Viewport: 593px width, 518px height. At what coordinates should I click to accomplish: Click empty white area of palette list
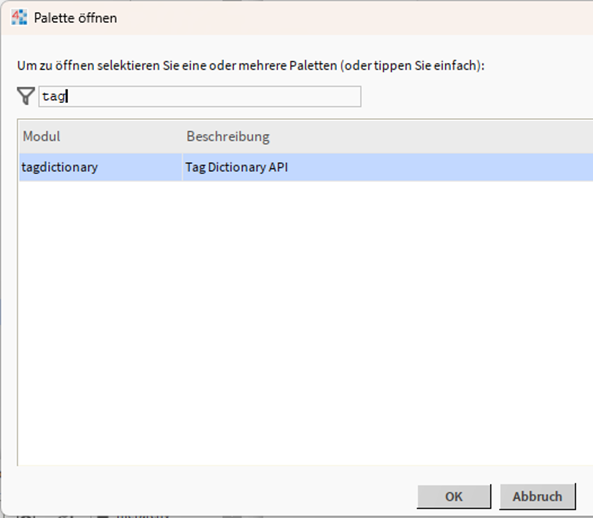[x=303, y=321]
